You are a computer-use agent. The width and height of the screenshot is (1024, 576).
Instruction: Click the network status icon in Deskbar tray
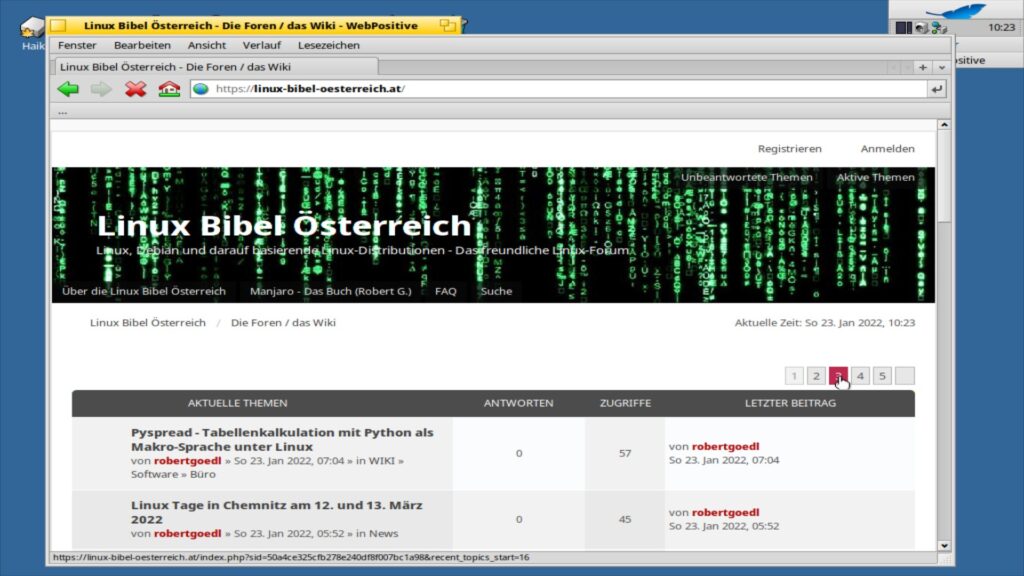pos(939,27)
